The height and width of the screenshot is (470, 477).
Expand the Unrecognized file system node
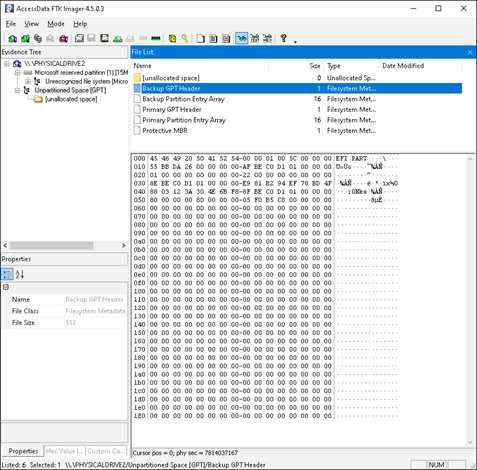[x=28, y=81]
